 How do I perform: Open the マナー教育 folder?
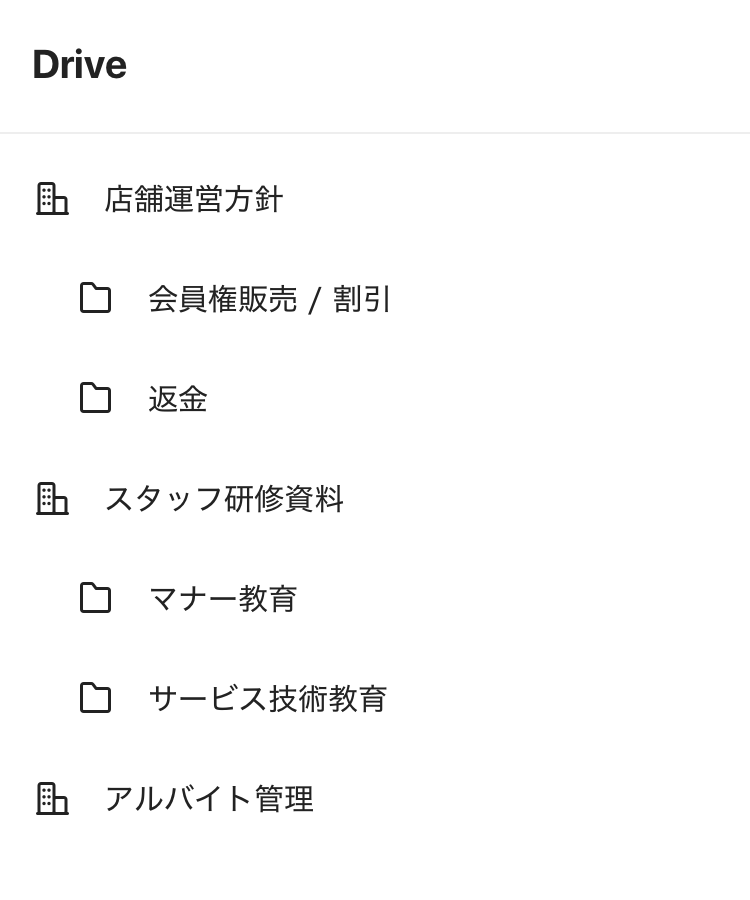pyautogui.click(x=222, y=599)
